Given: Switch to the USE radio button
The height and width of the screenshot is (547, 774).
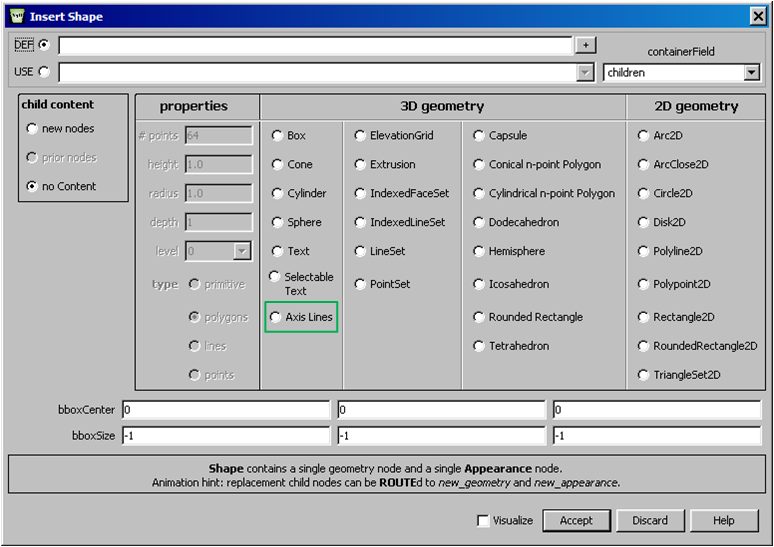Looking at the screenshot, I should pyautogui.click(x=44, y=72).
